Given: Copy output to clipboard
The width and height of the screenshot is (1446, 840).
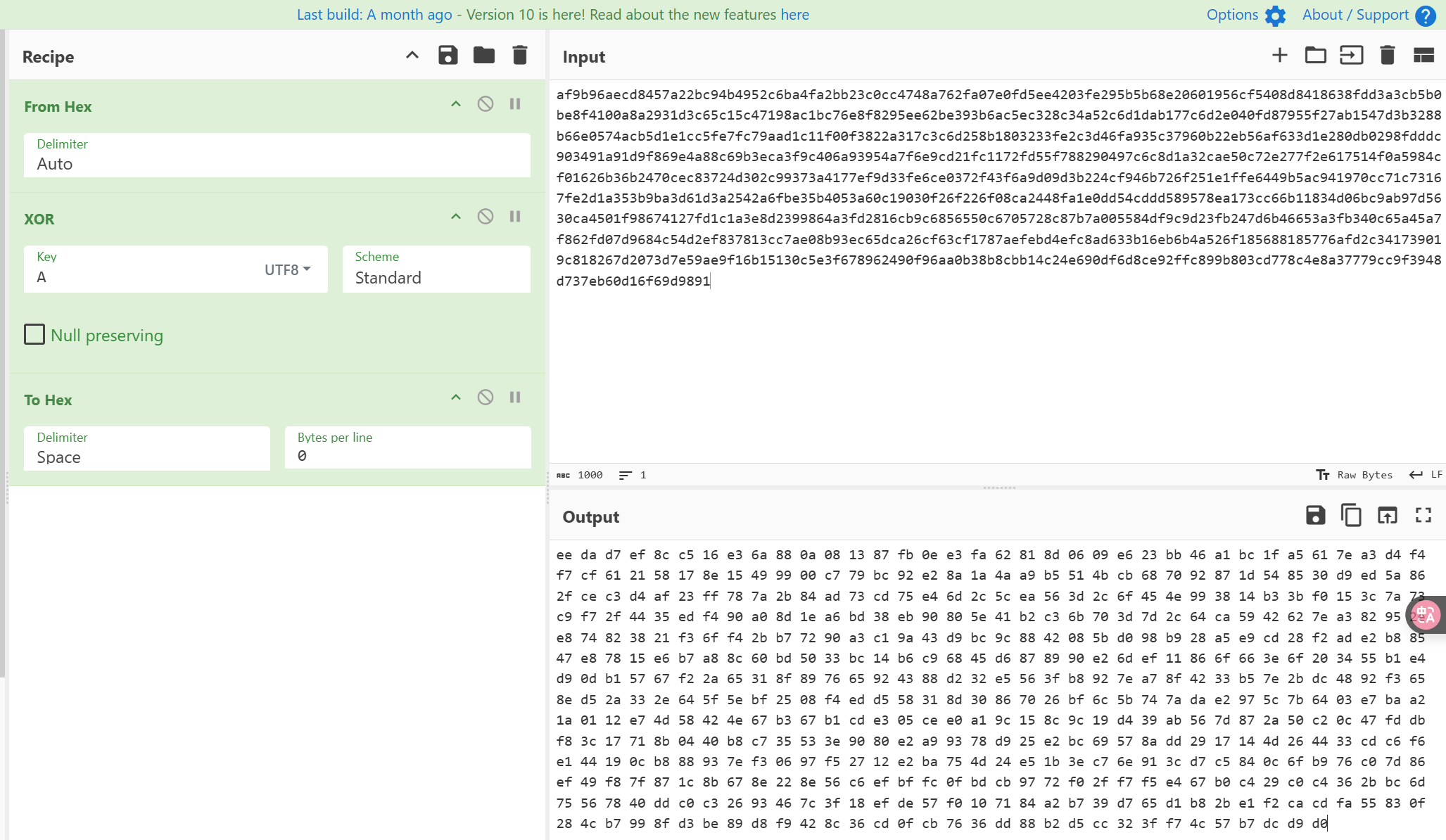Looking at the screenshot, I should [1351, 516].
